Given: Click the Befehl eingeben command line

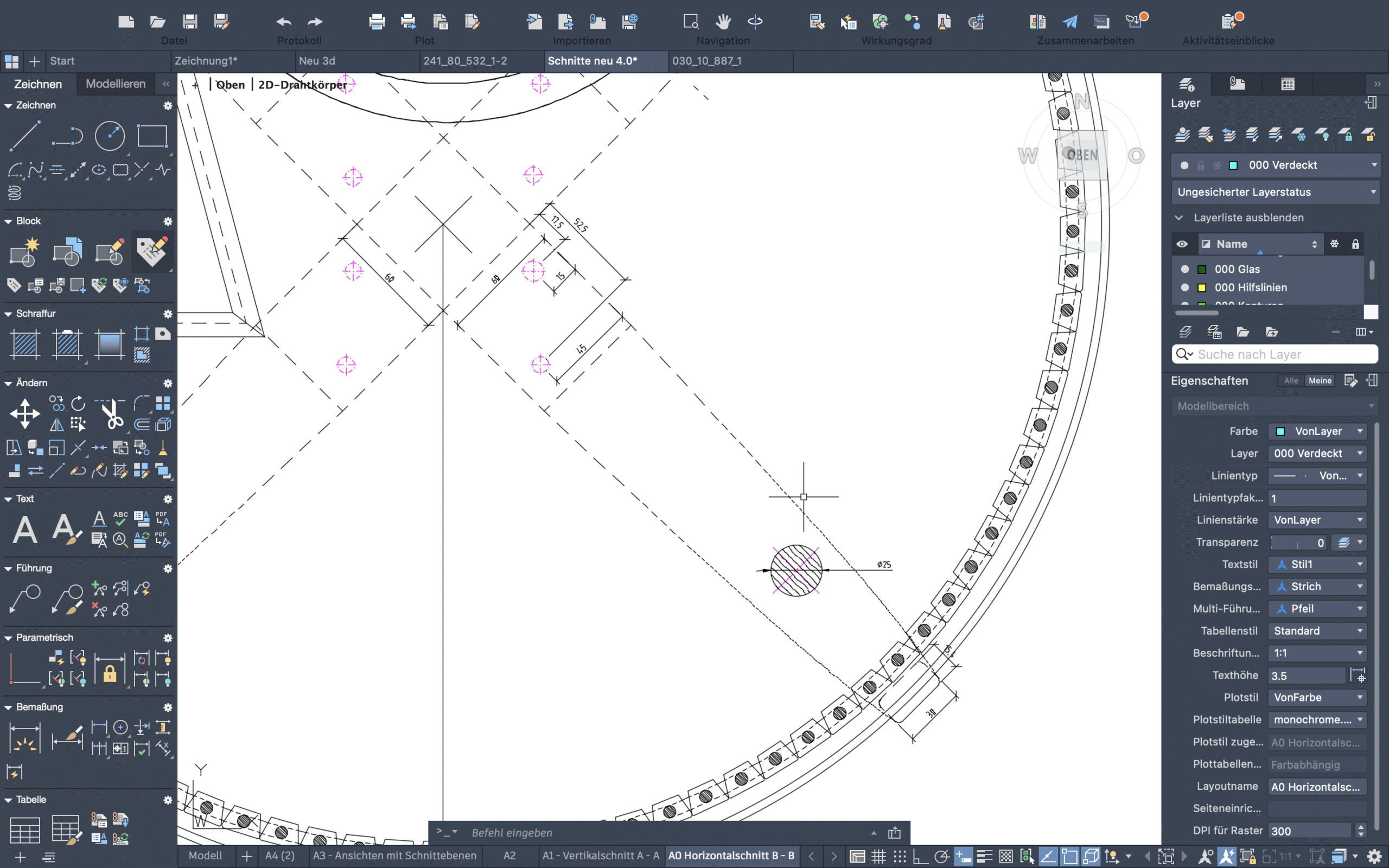Looking at the screenshot, I should [668, 832].
